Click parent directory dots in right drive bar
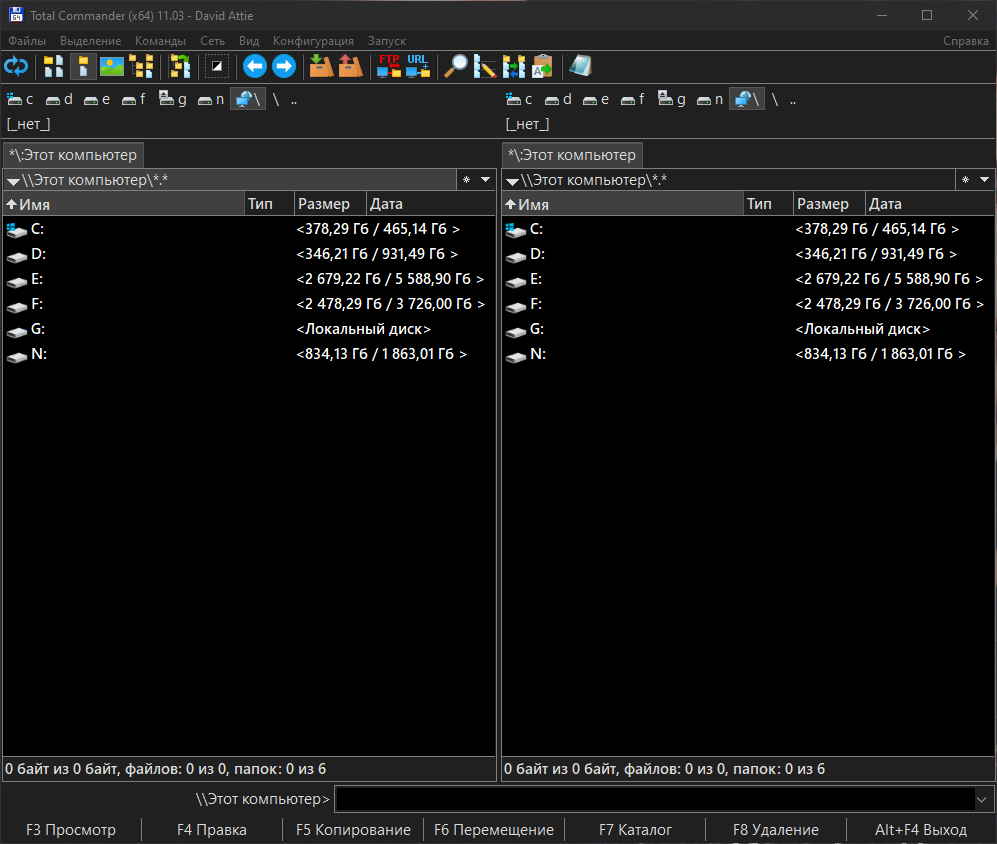This screenshot has height=844, width=997. [793, 99]
